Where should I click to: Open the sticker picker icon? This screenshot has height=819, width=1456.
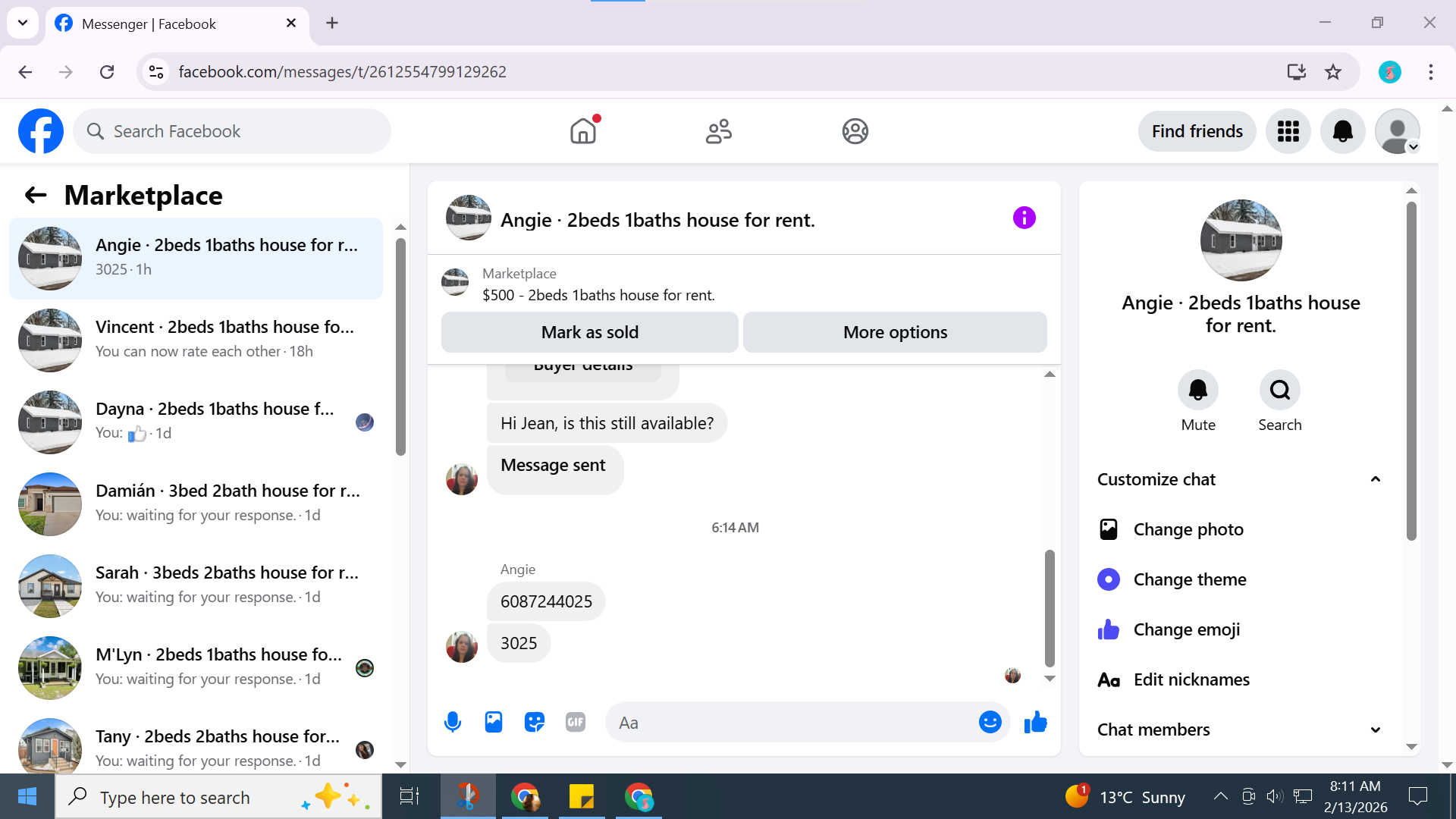(x=535, y=722)
